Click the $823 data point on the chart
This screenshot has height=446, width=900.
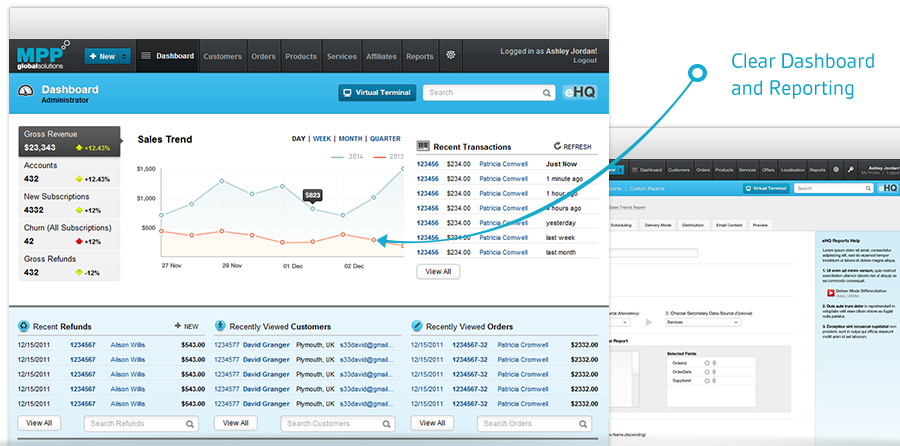[x=313, y=208]
